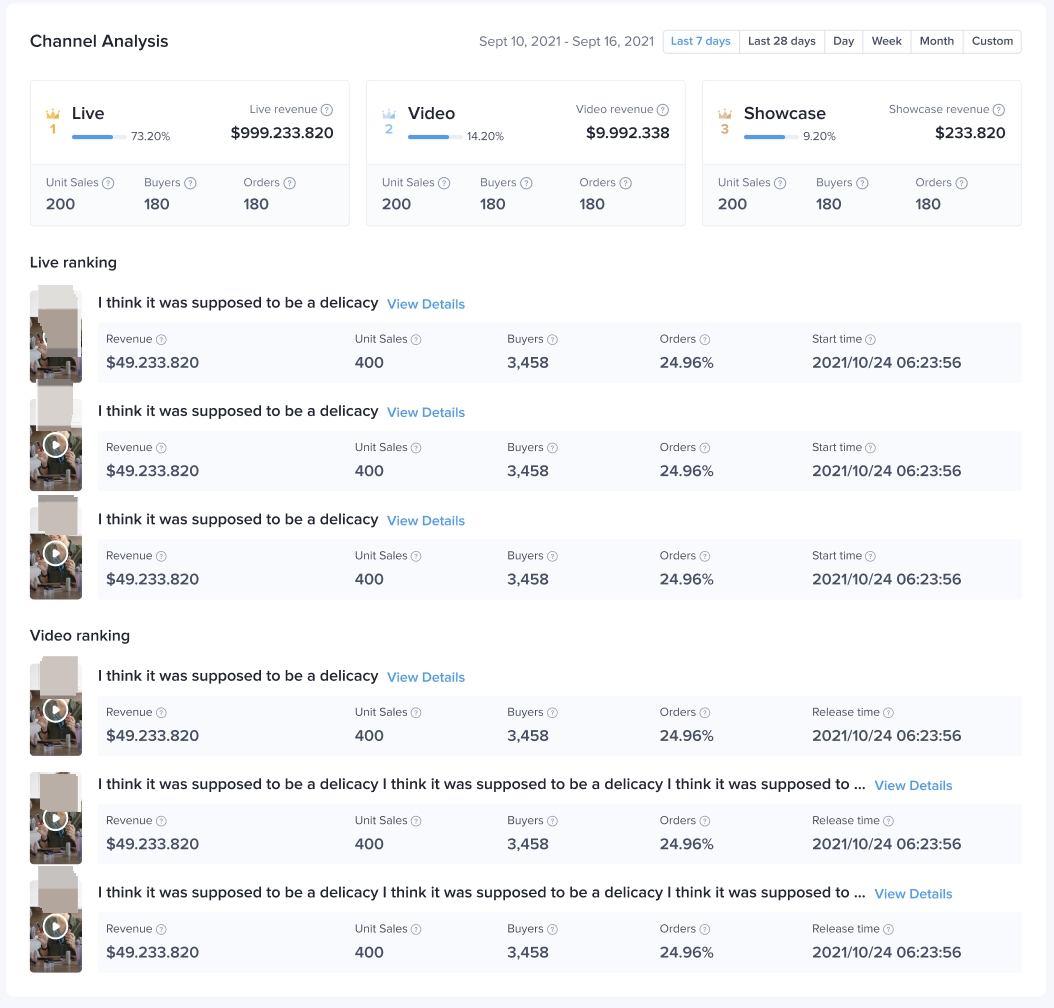
Task: Click help icon beside Live revenue
Action: [x=327, y=110]
